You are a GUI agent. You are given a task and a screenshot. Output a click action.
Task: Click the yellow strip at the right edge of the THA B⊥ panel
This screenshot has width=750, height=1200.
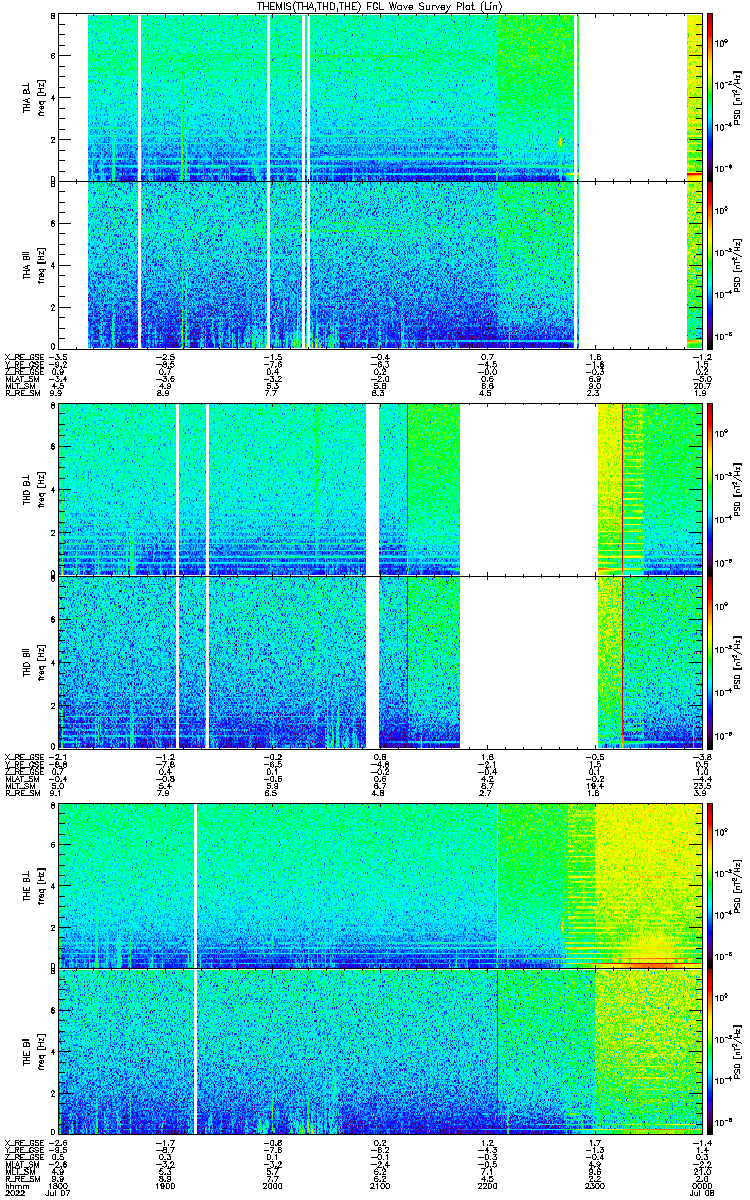pyautogui.click(x=694, y=97)
